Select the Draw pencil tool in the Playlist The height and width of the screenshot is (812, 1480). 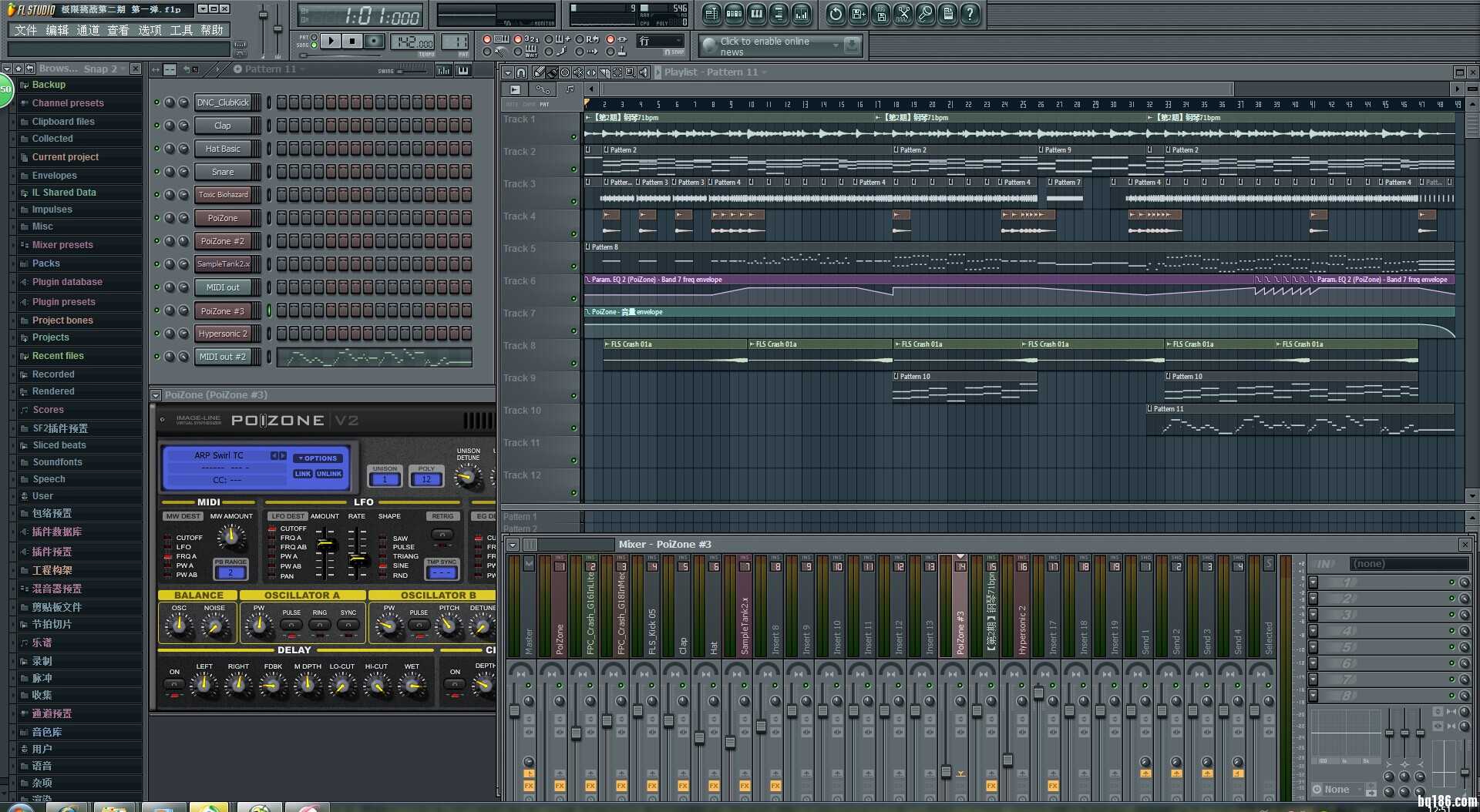539,72
